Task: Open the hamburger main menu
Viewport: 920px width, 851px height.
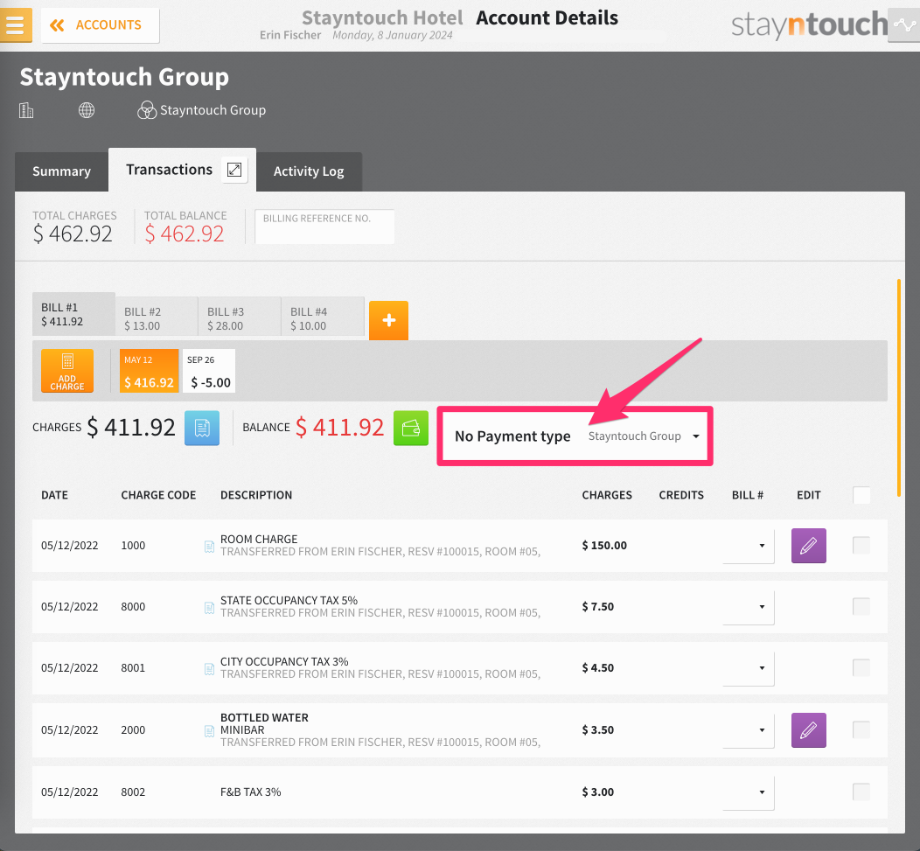Action: point(15,25)
